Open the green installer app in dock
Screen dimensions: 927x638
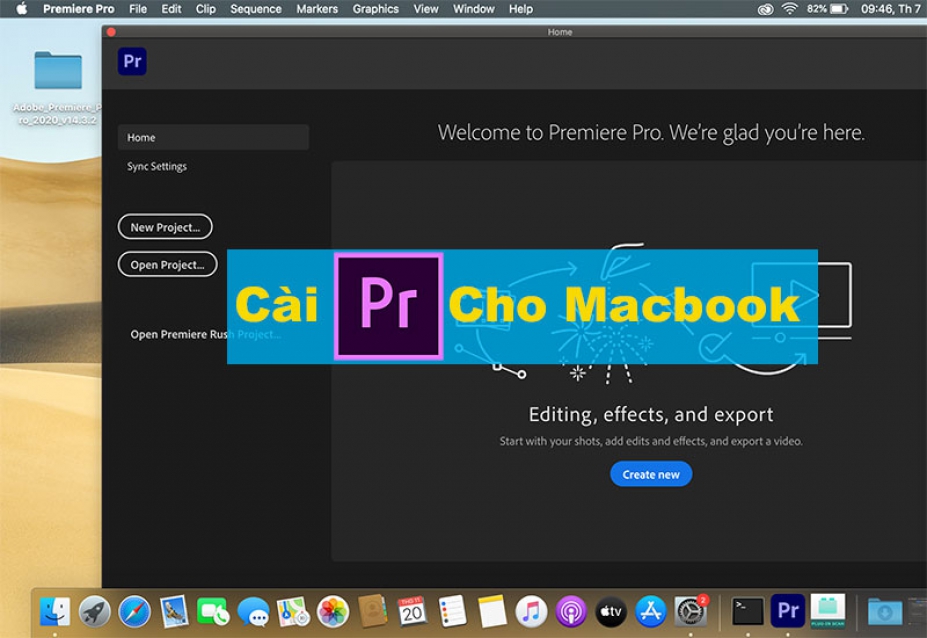[828, 611]
